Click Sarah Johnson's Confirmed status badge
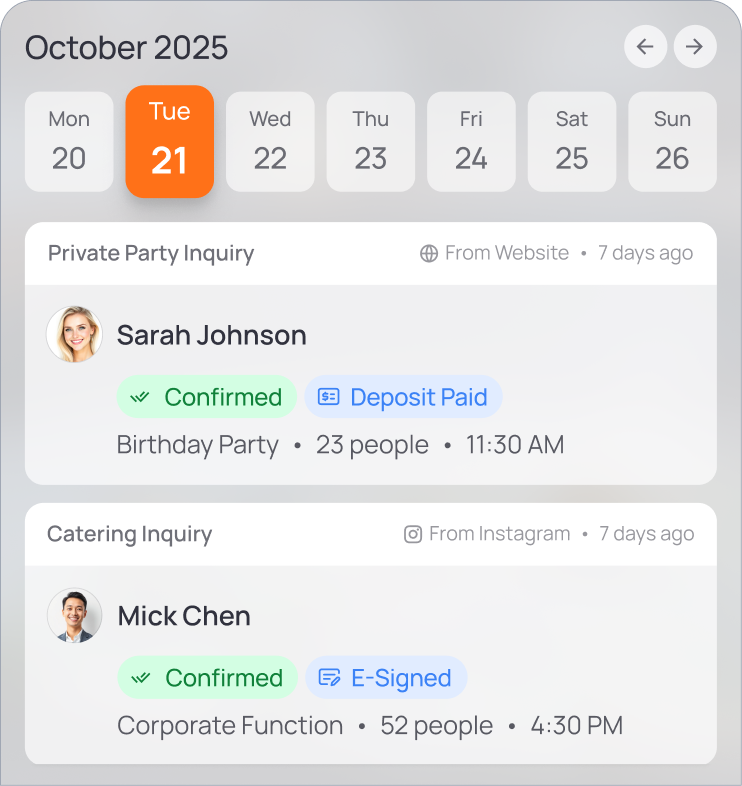The height and width of the screenshot is (786, 742). 207,397
